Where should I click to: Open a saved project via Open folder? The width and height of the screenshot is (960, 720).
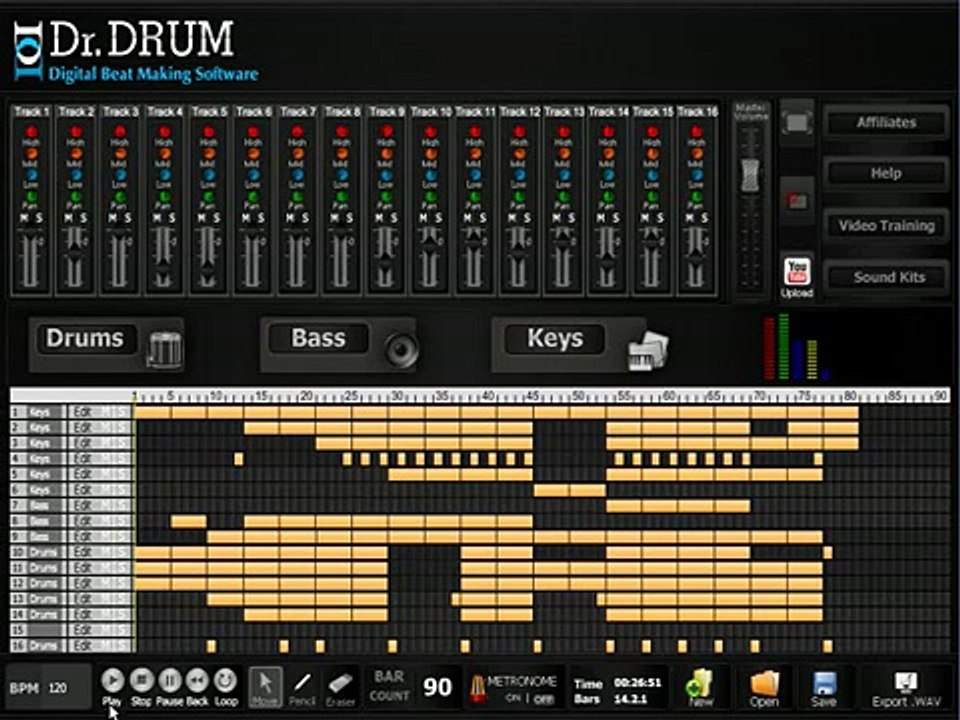pyautogui.click(x=763, y=686)
